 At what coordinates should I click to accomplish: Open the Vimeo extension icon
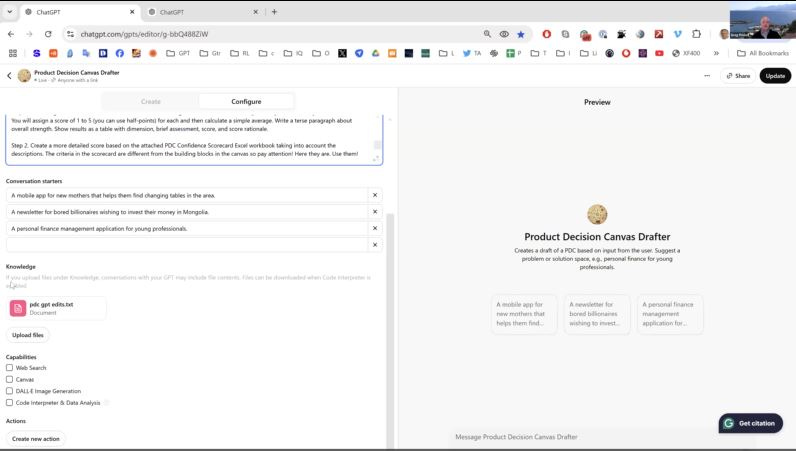coord(678,34)
